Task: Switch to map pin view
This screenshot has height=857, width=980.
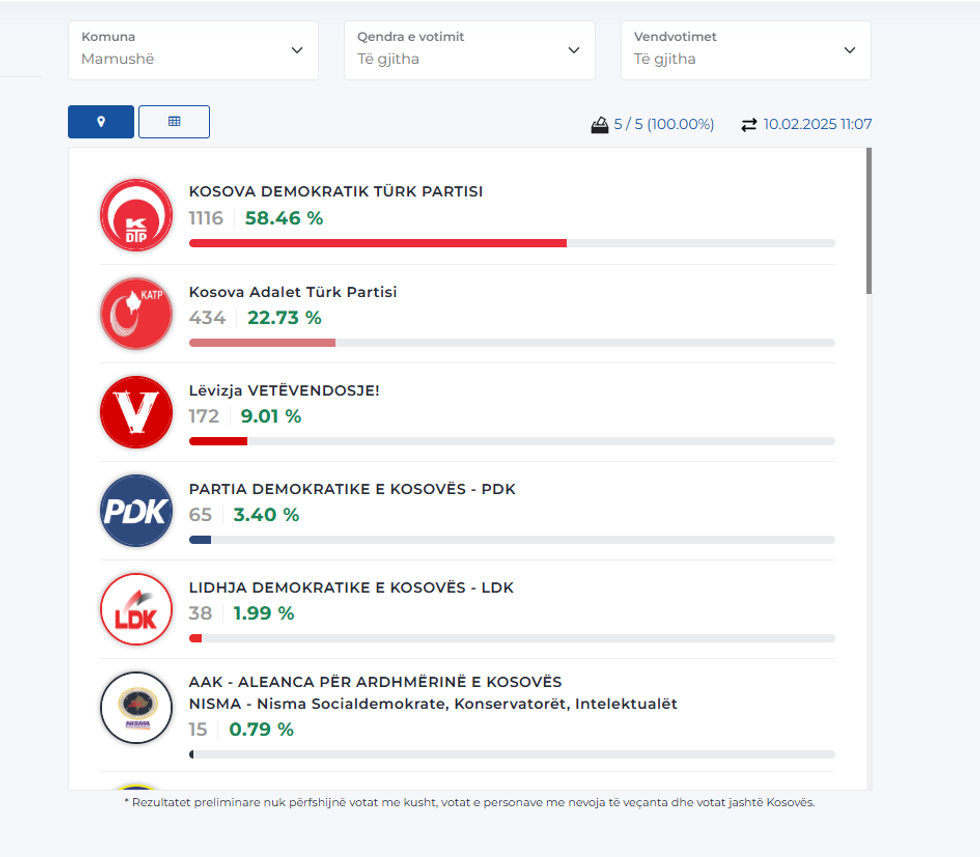Action: click(x=101, y=121)
